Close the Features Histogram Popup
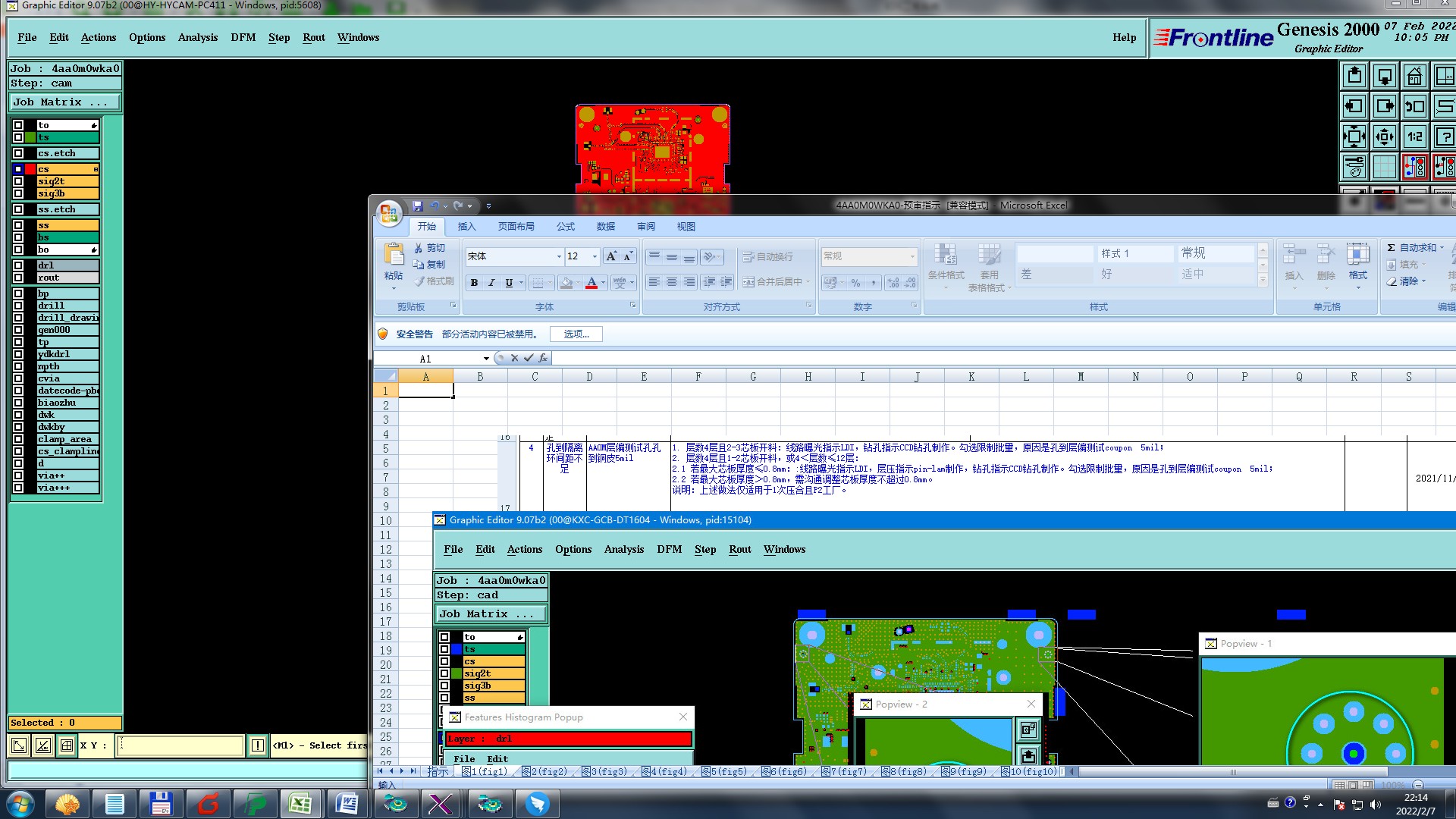Viewport: 1456px width, 819px height. click(x=683, y=717)
